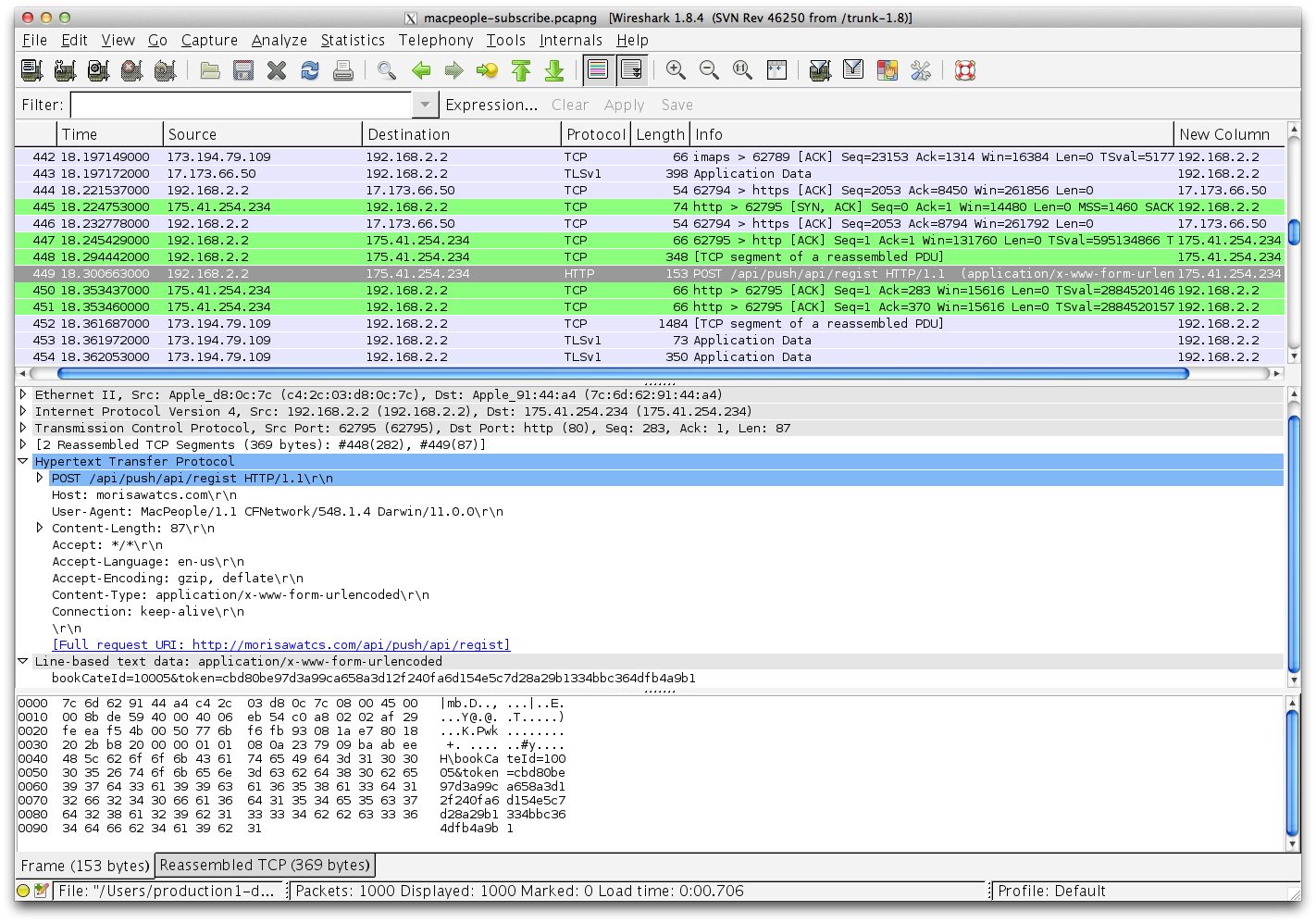Viewport: 1316px width, 923px height.
Task: Zoom out the packet text
Action: 709,70
